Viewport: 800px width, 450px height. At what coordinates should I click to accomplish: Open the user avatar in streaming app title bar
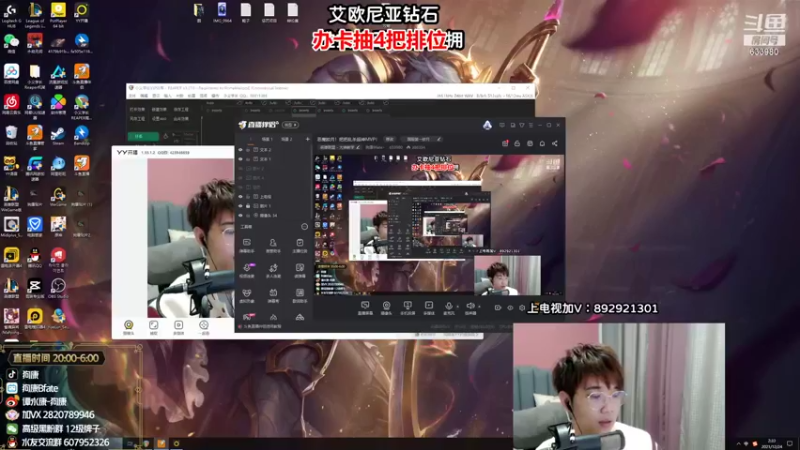point(487,125)
